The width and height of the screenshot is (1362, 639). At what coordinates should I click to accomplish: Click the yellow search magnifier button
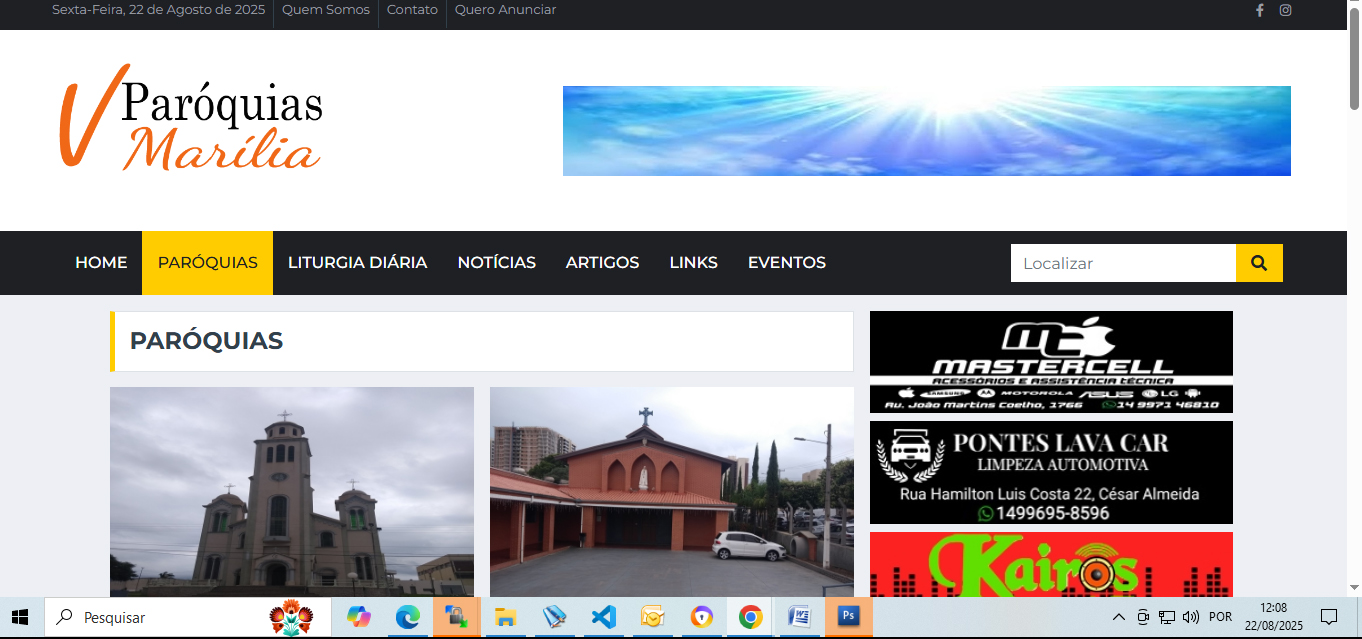[x=1259, y=263]
